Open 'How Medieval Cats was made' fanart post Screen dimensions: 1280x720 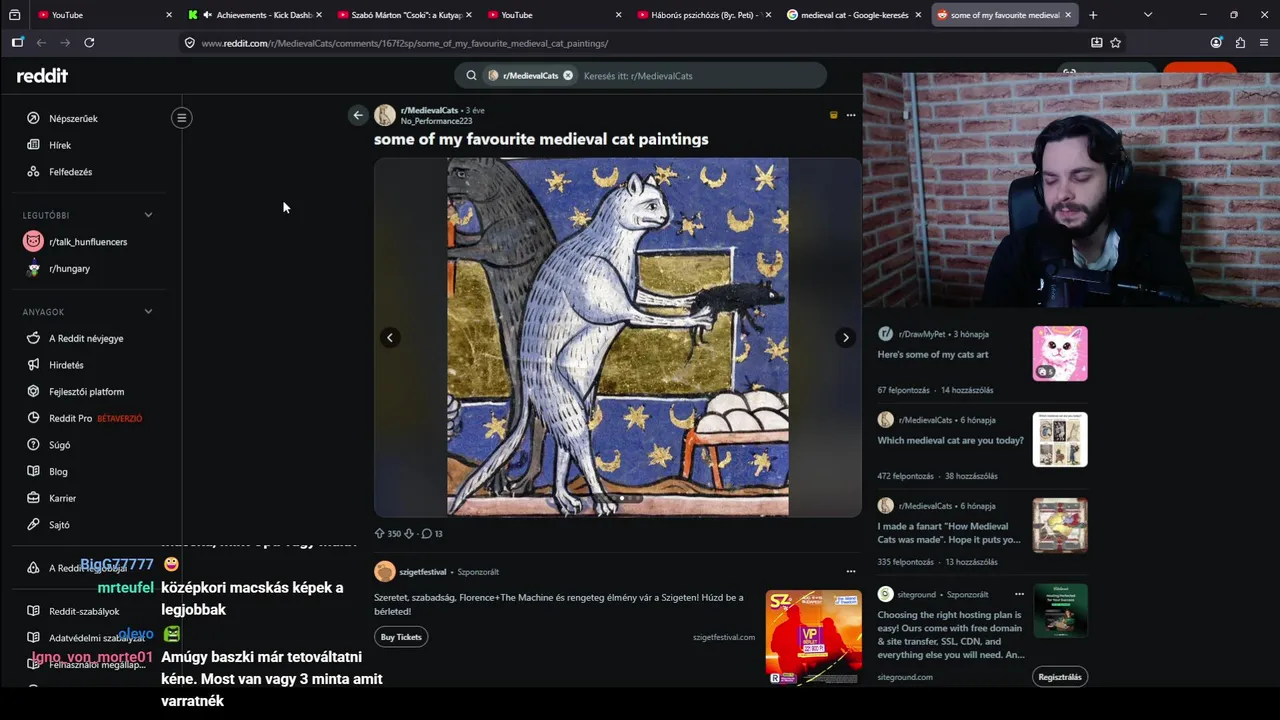point(949,533)
